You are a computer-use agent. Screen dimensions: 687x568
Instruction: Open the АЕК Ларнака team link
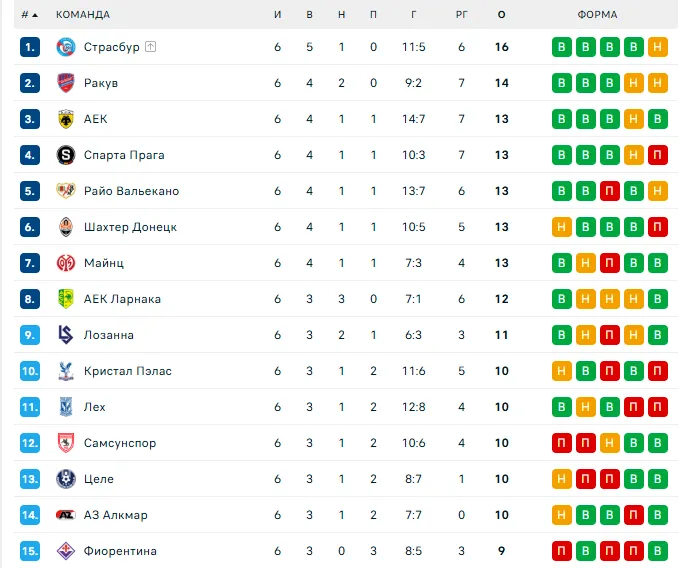pyautogui.click(x=122, y=299)
